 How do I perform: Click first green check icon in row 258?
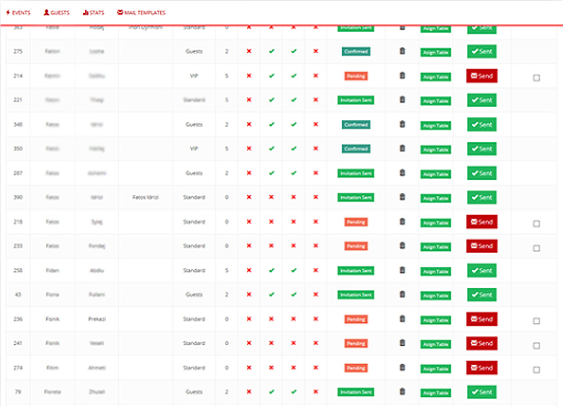271,270
